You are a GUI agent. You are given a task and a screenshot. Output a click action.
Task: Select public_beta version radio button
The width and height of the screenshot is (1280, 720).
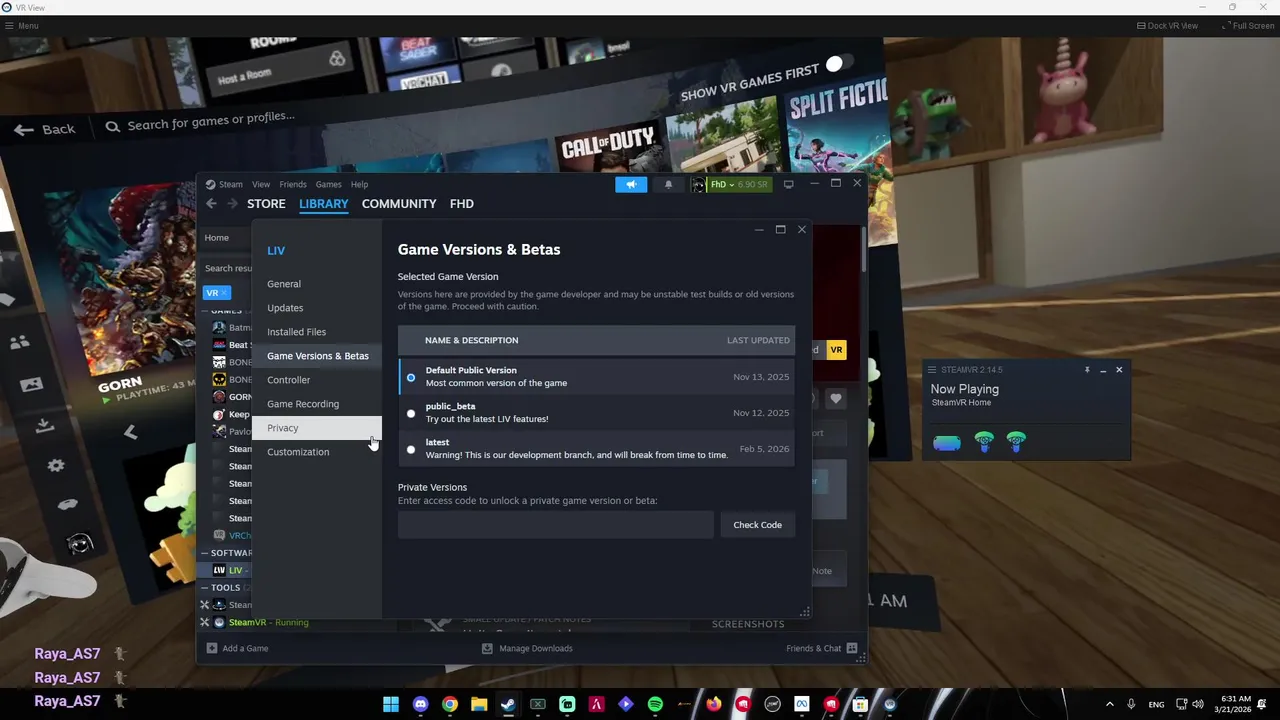pos(411,413)
